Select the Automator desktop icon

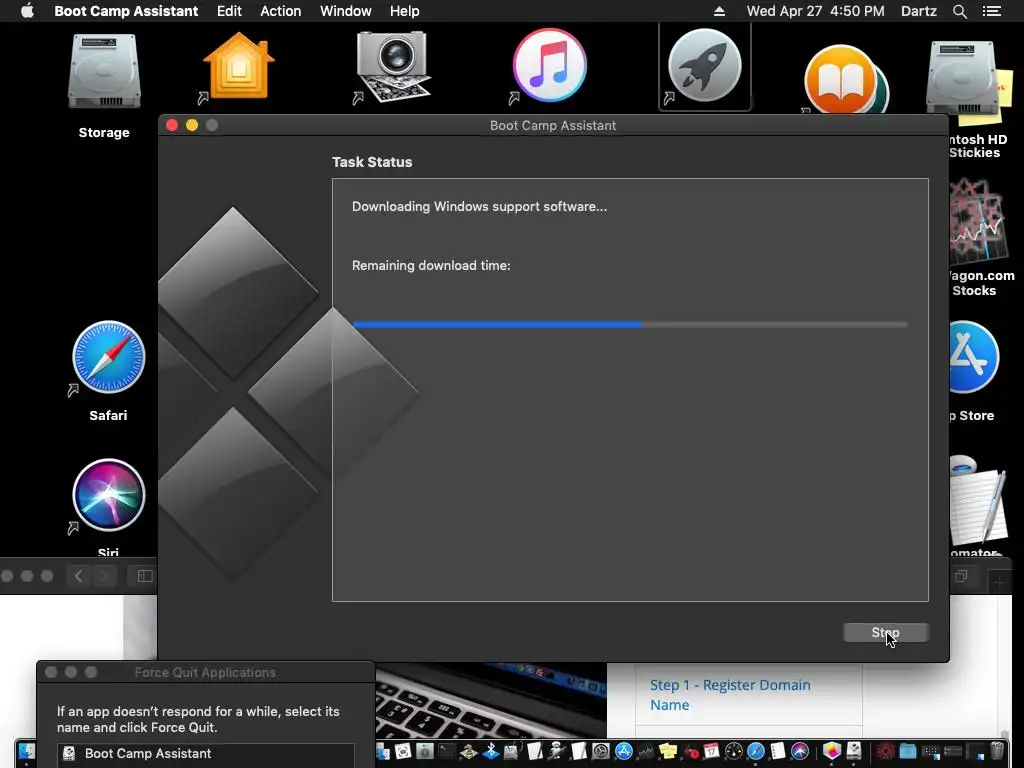976,503
